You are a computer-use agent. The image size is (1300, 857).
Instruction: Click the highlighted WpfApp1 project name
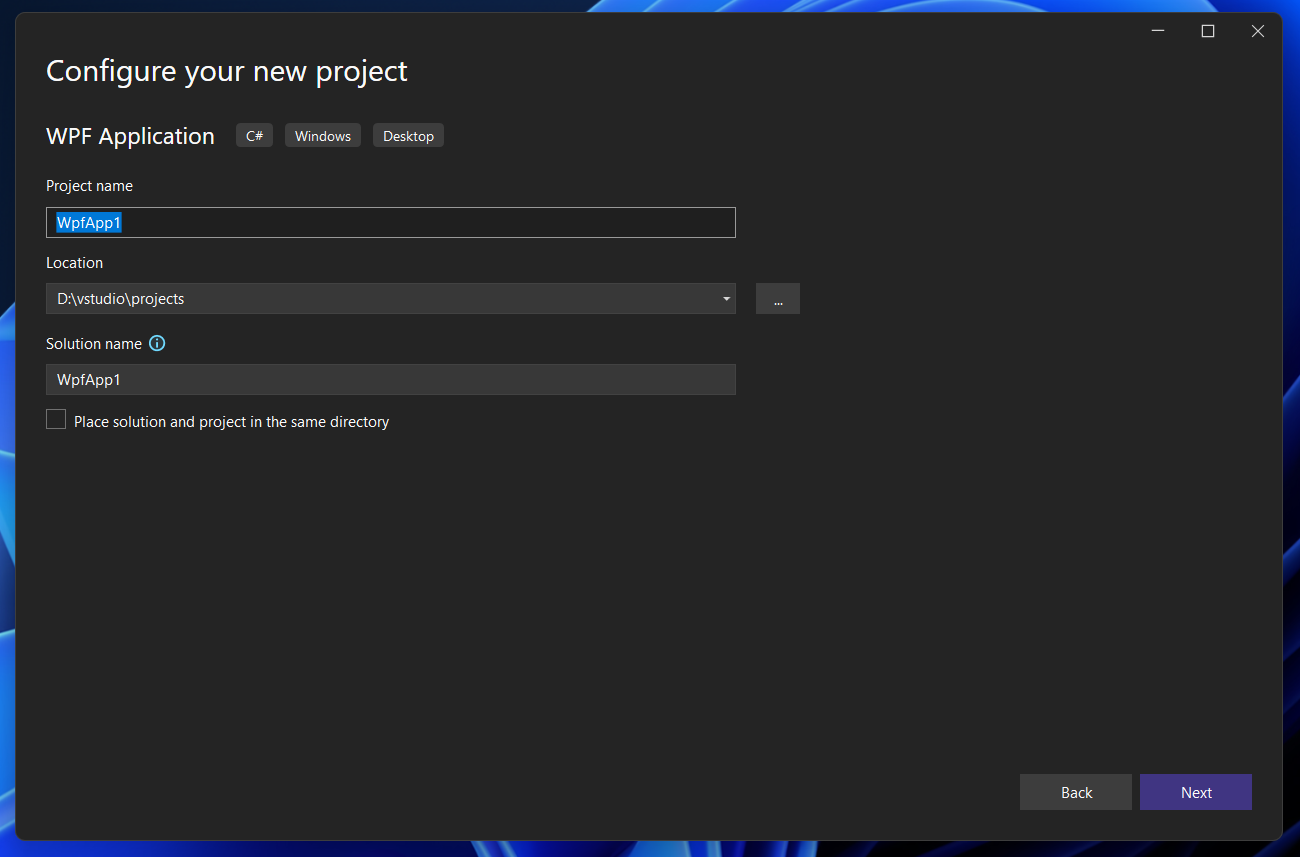click(87, 222)
